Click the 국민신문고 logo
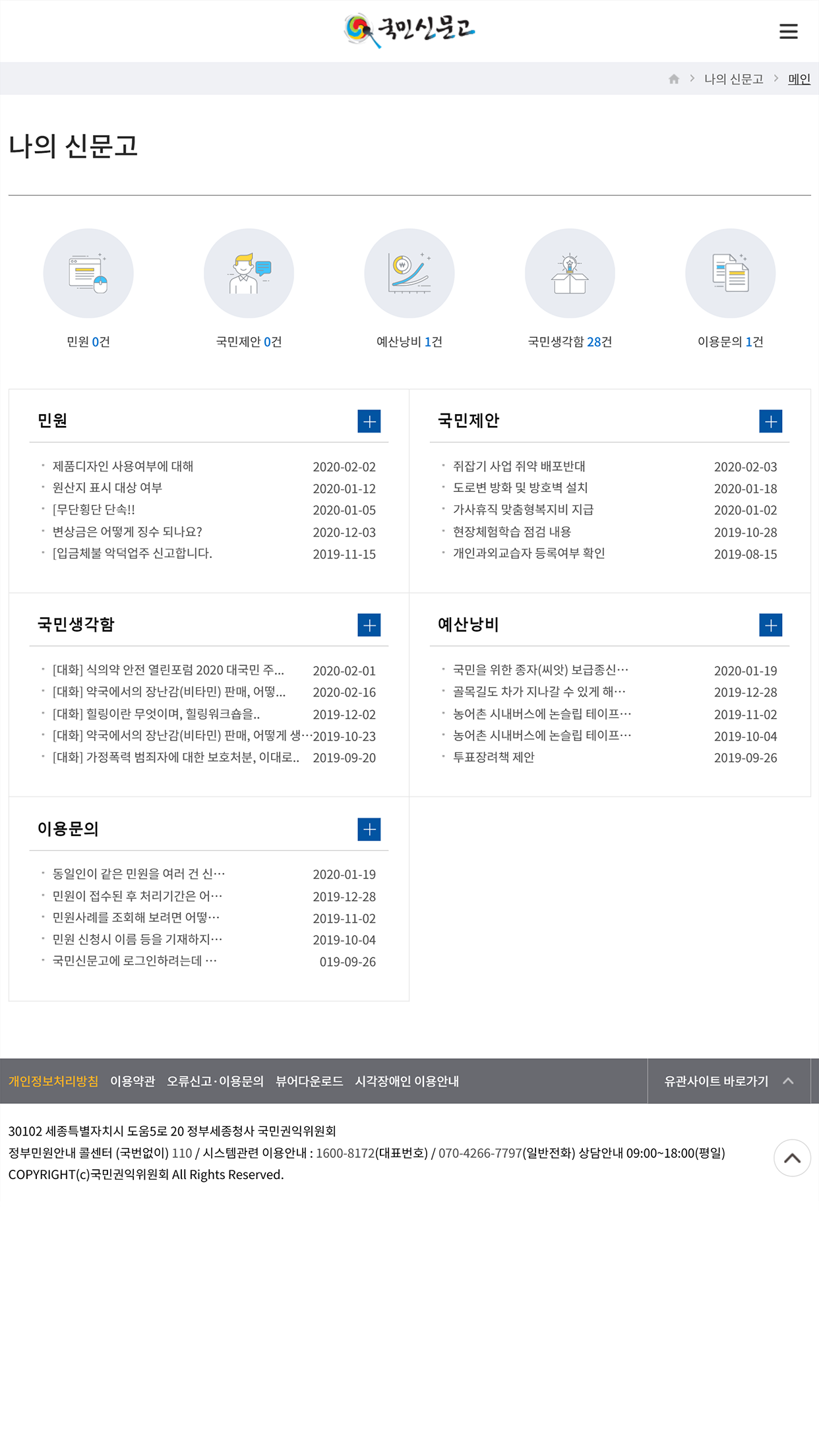819x1456 pixels. pos(409,30)
